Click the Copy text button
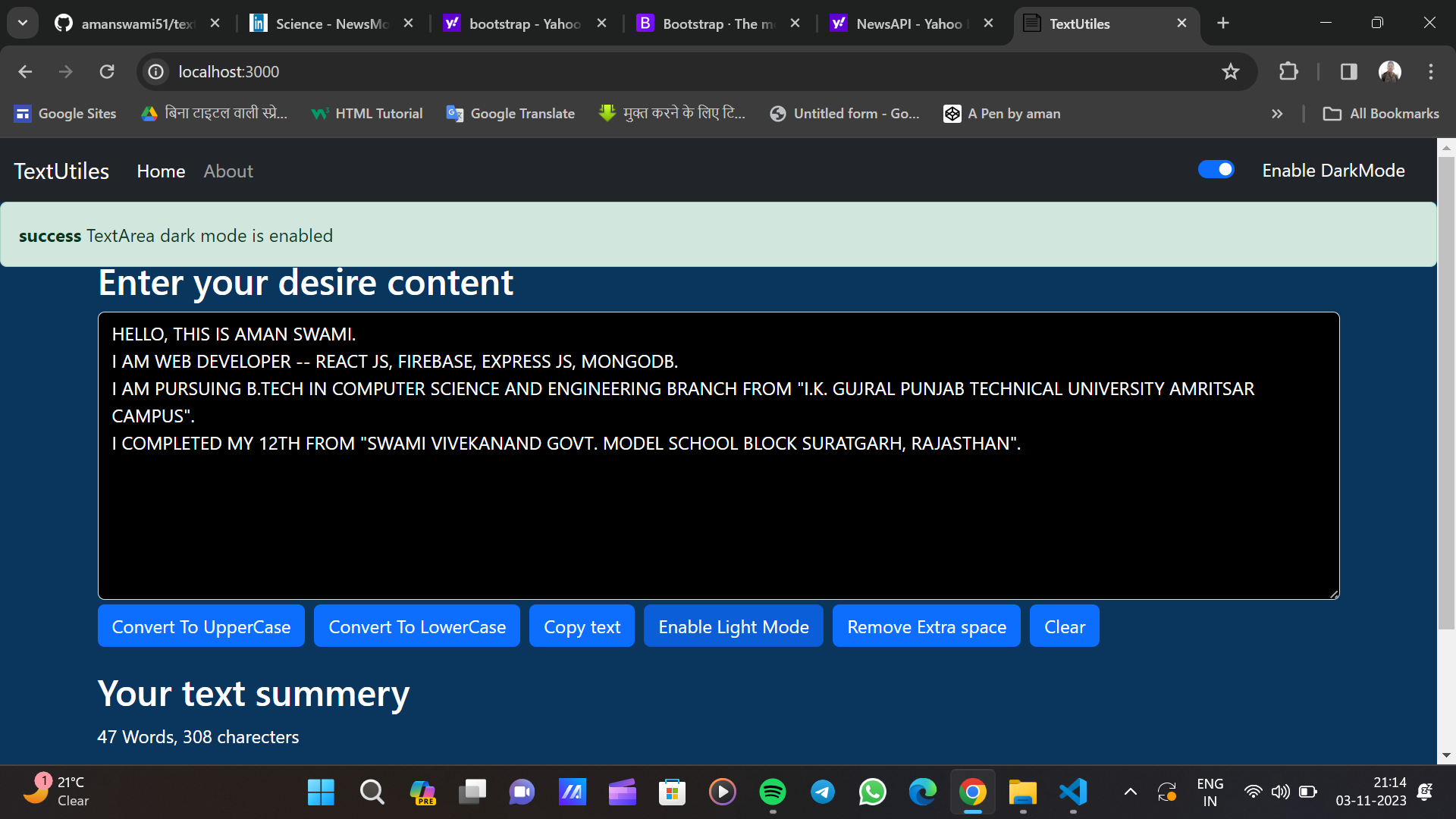The height and width of the screenshot is (819, 1456). (582, 626)
